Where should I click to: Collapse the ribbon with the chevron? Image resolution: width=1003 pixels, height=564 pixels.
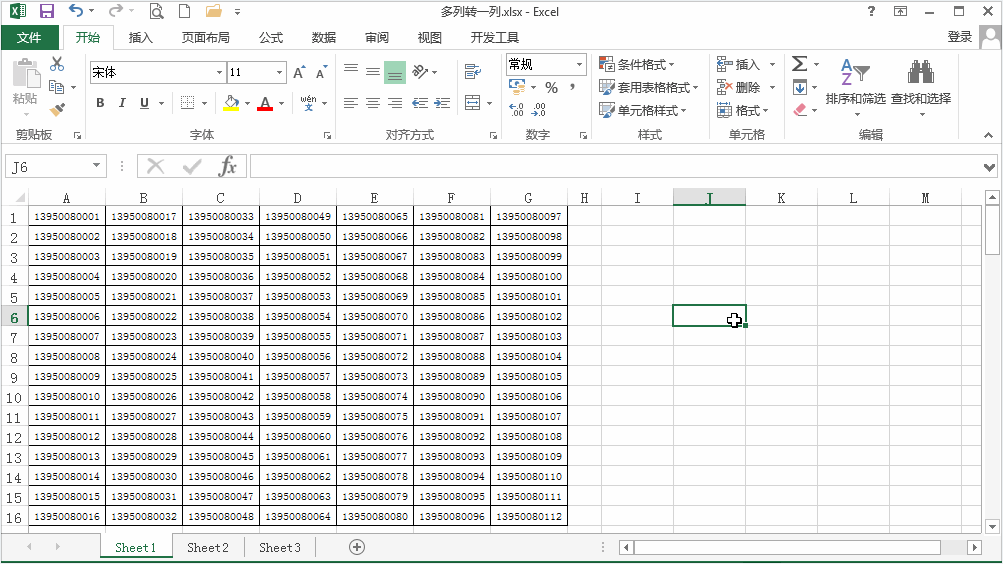pos(988,135)
